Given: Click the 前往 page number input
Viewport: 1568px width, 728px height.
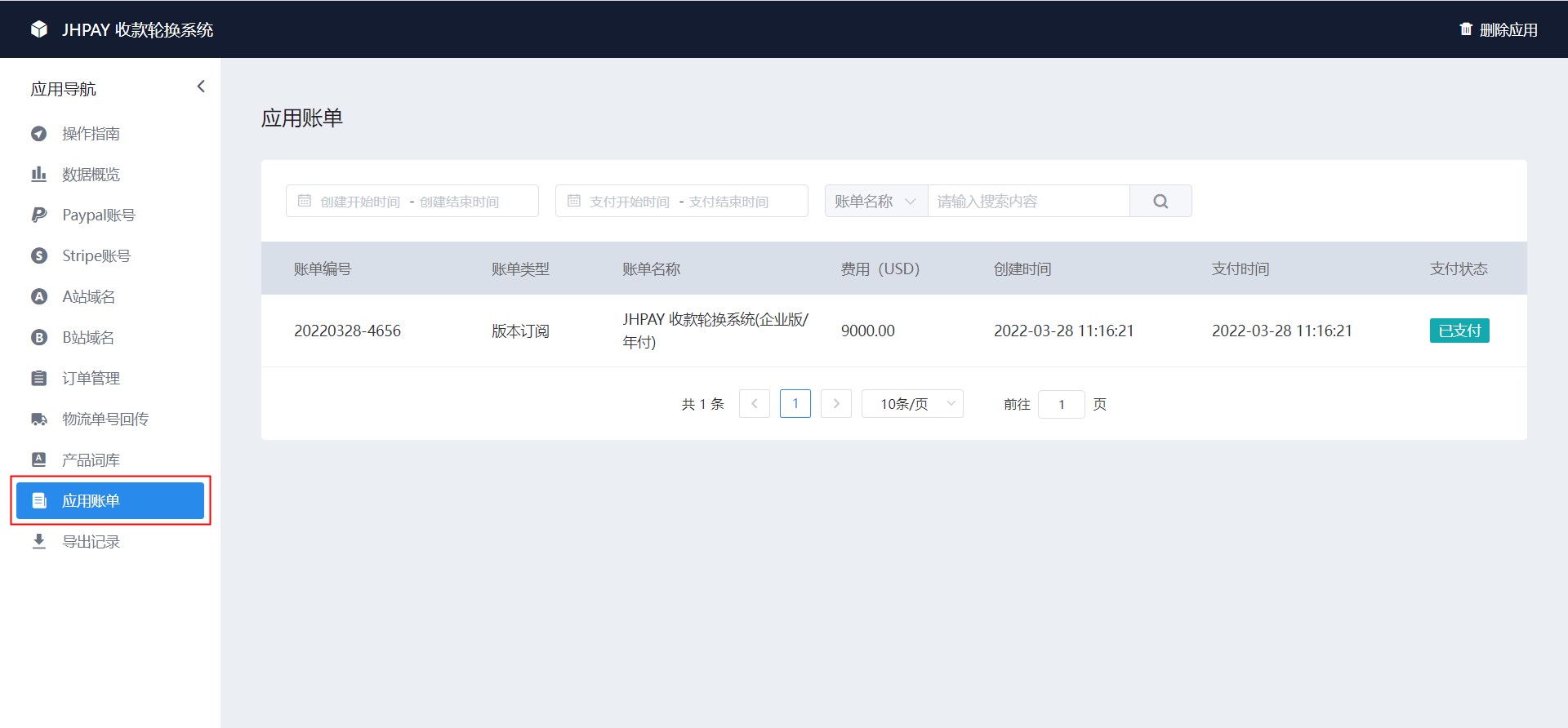Looking at the screenshot, I should click(1062, 404).
